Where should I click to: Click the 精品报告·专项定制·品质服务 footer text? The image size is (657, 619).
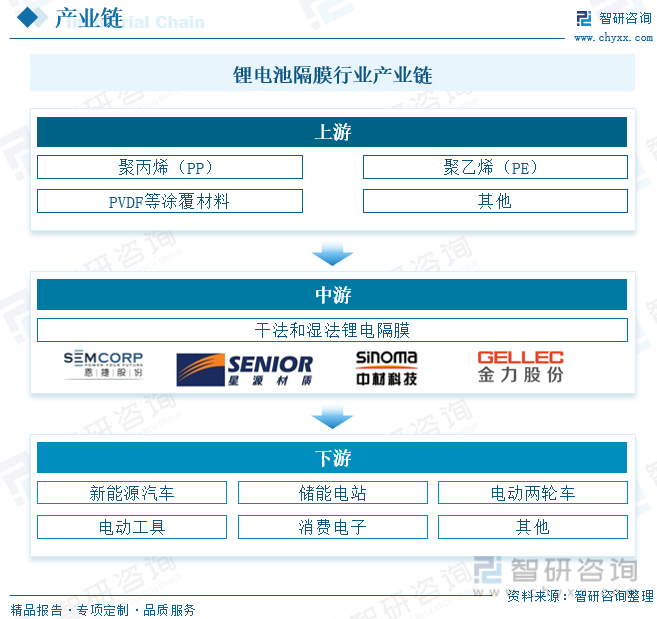103,610
